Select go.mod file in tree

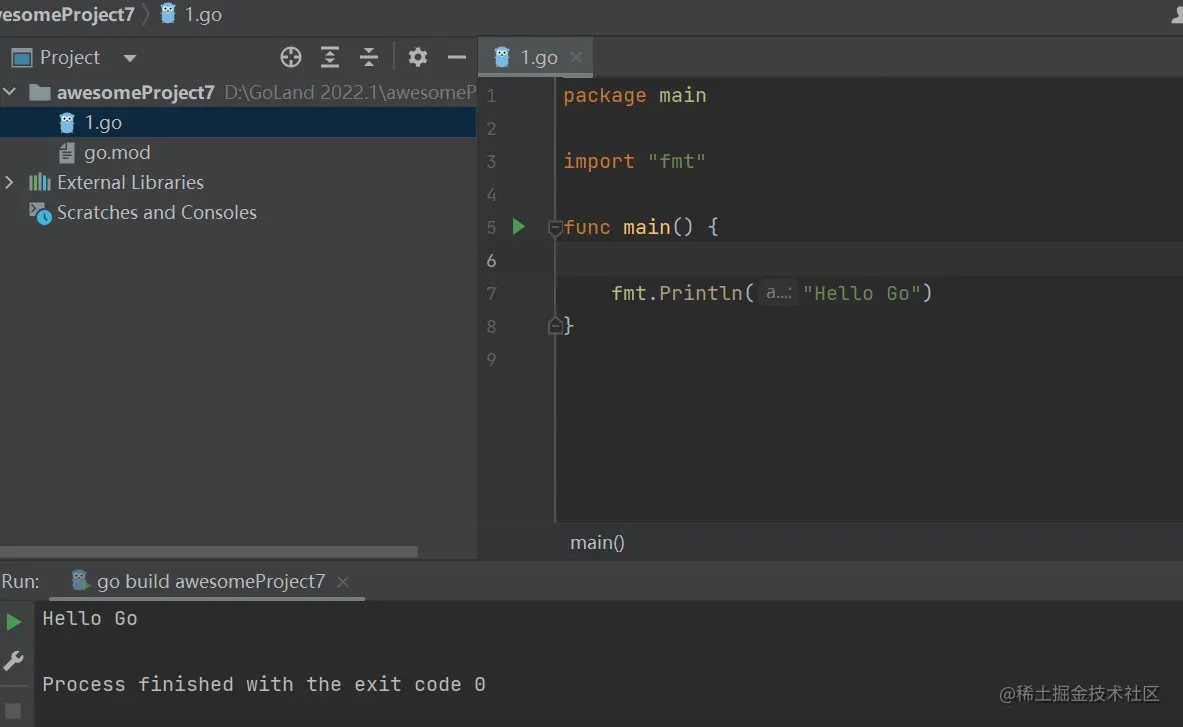[117, 152]
